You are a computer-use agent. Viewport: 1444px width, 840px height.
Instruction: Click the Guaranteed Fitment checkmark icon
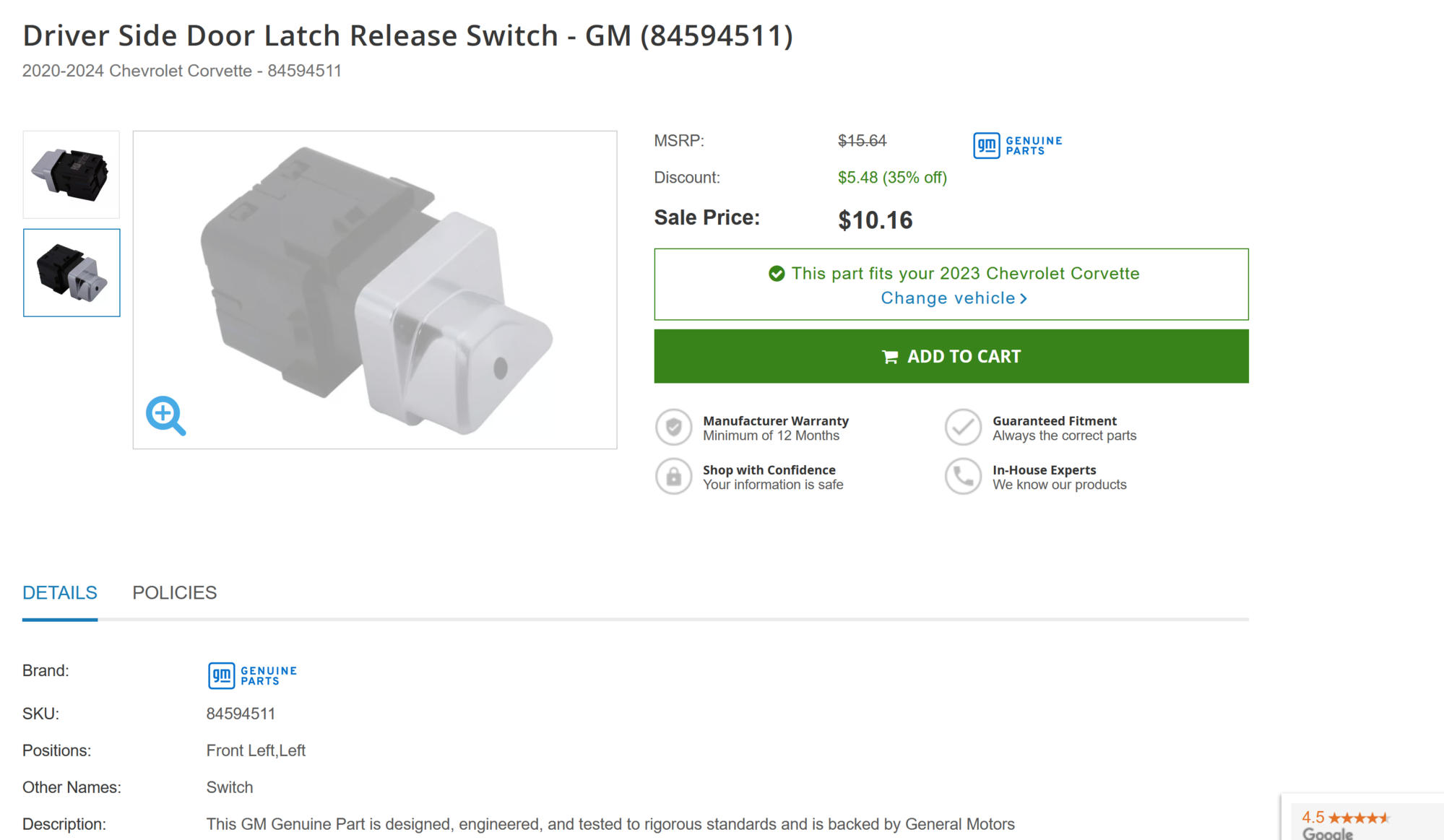(962, 427)
